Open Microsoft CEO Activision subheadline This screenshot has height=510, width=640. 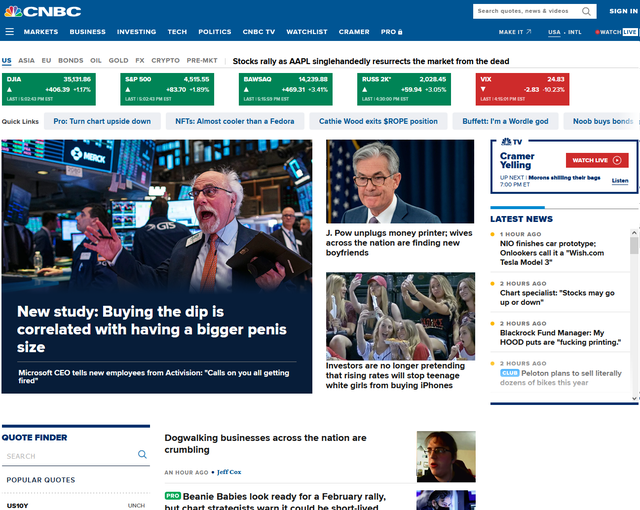[154, 376]
